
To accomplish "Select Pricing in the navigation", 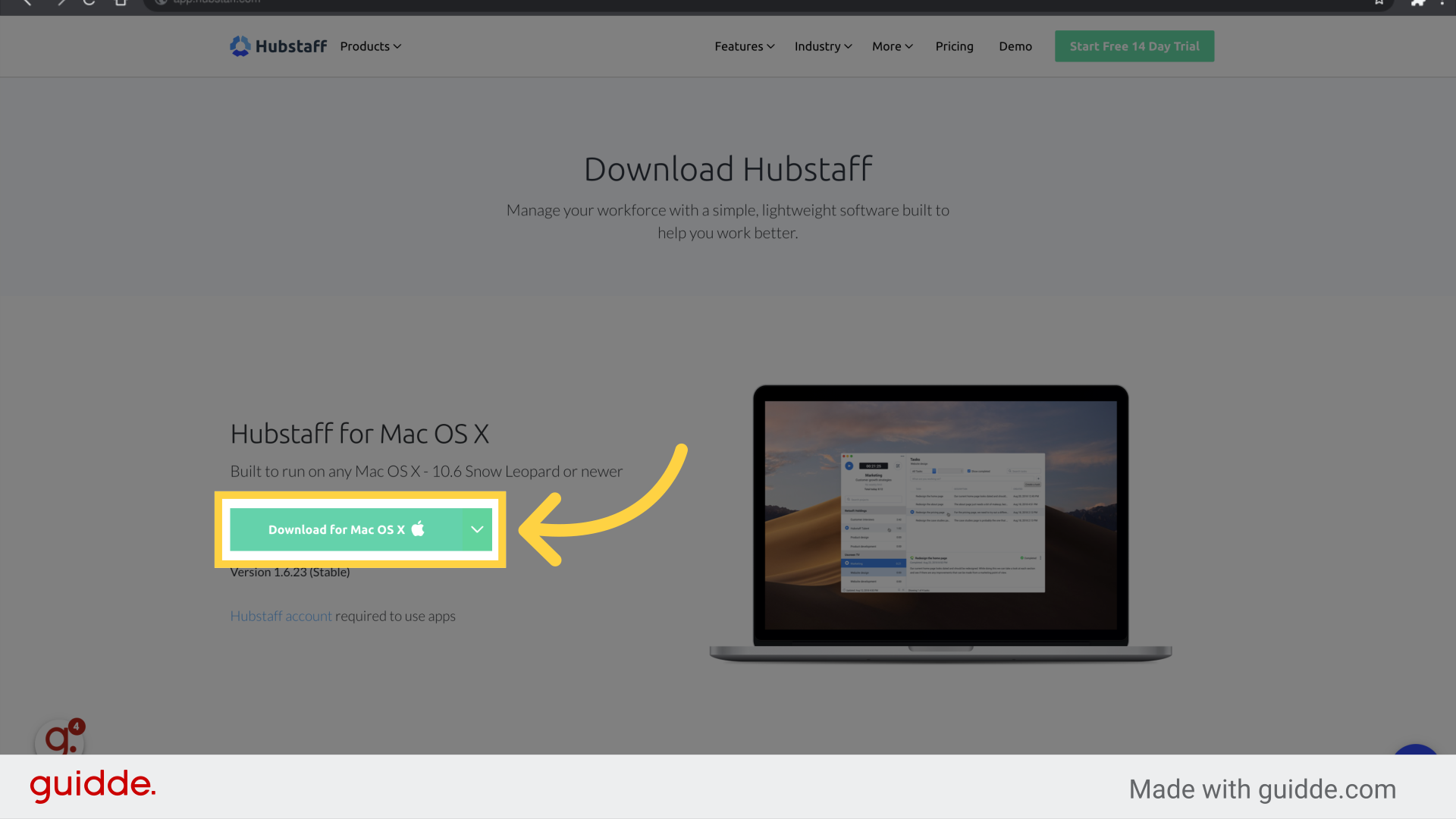I will pyautogui.click(x=954, y=46).
